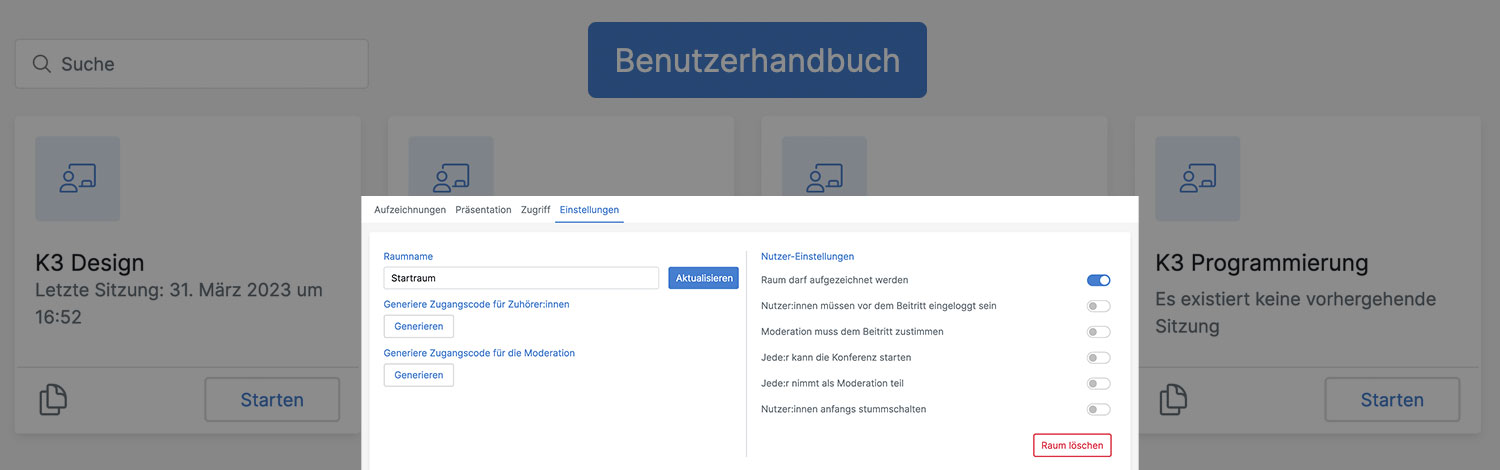This screenshot has width=1500, height=470.
Task: Click the copy icon on K3 Programmierung card
Action: click(1173, 400)
